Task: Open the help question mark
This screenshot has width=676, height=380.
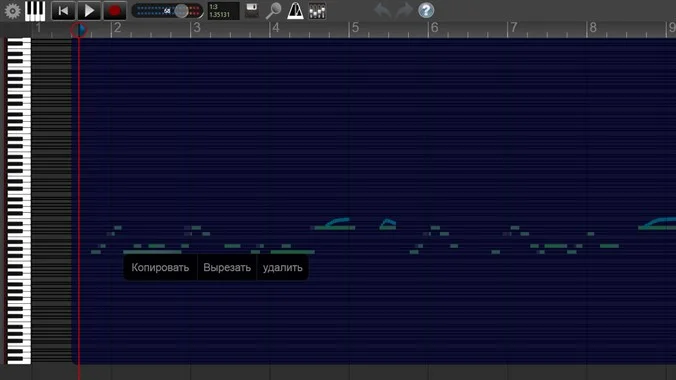Action: [x=426, y=10]
